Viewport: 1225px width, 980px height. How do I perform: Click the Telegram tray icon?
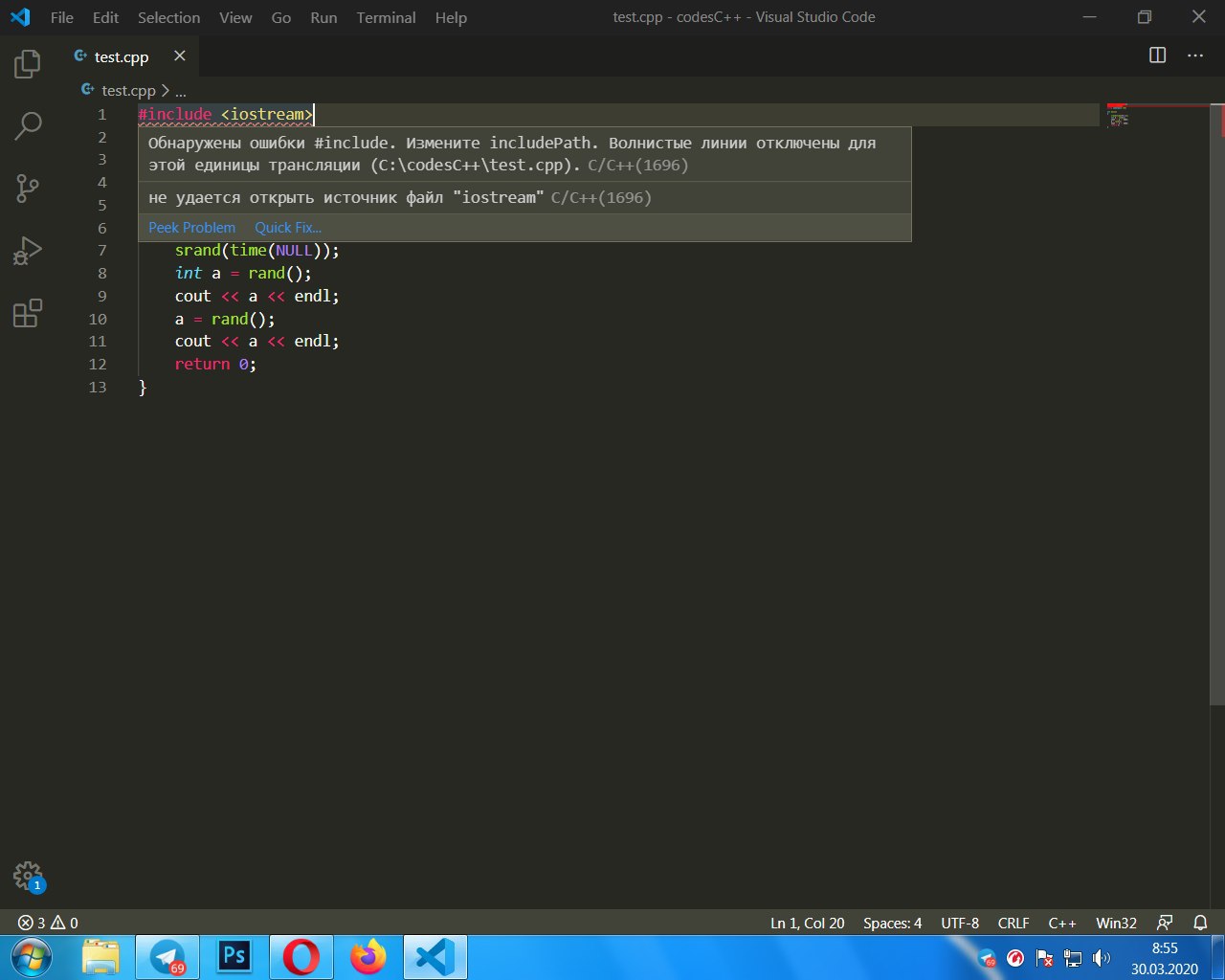tap(988, 958)
